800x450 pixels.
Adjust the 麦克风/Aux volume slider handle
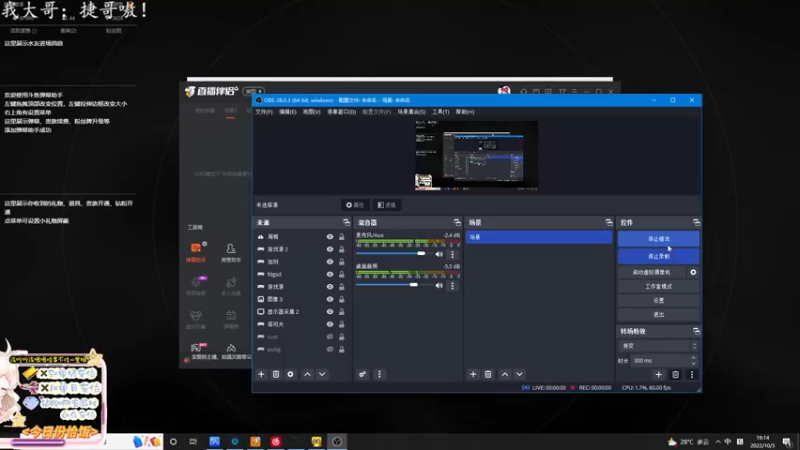[x=421, y=253]
